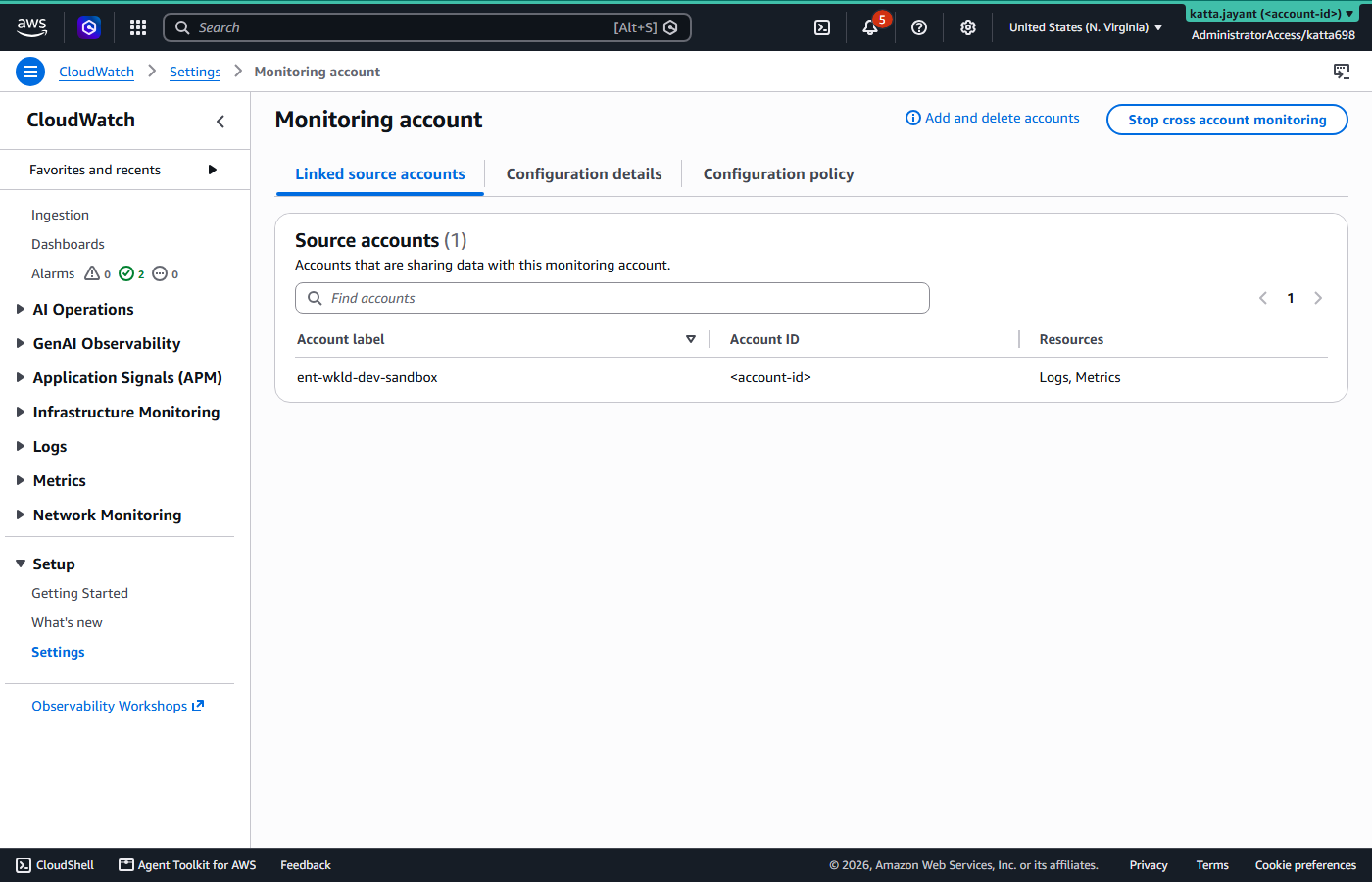This screenshot has height=882, width=1372.
Task: Collapse the Setup section
Action: pos(21,563)
